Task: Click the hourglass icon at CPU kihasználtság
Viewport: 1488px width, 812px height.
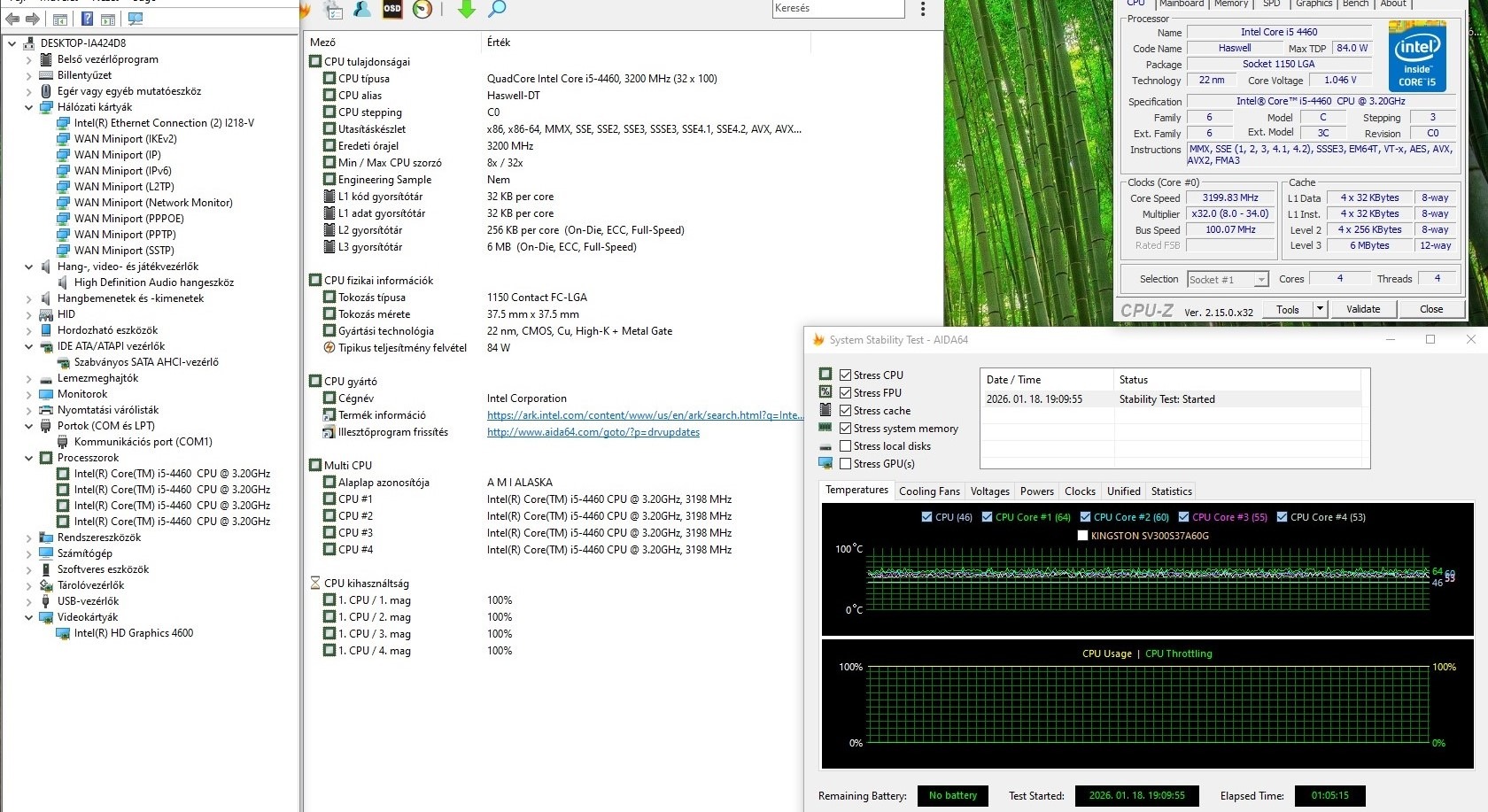Action: [315, 583]
